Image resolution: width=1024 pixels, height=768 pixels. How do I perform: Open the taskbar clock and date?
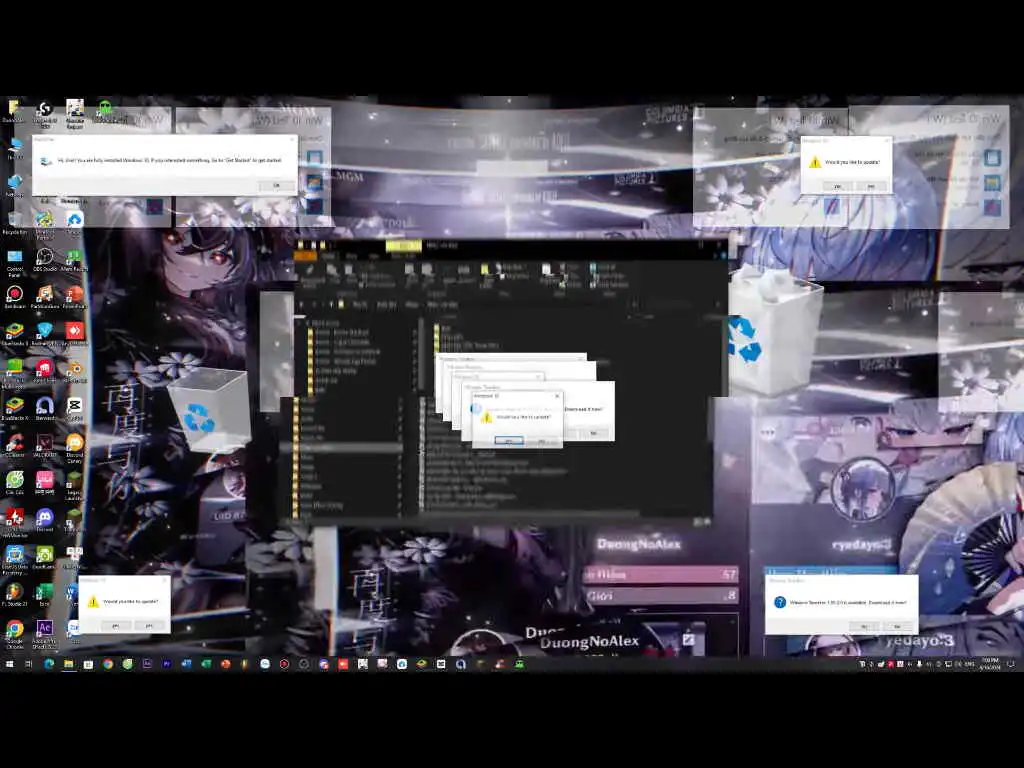[989, 664]
